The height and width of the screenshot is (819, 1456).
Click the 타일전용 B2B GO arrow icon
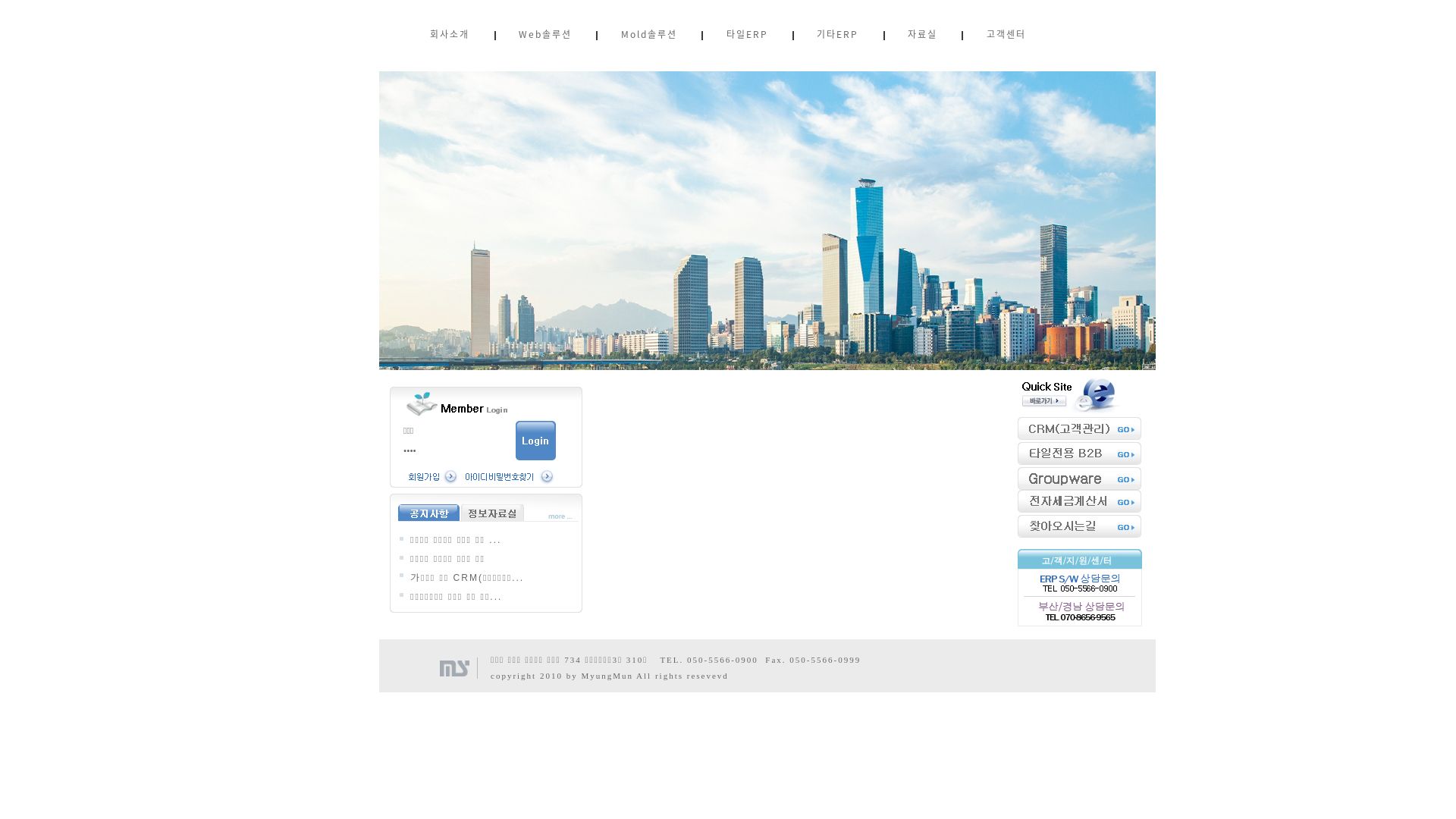pos(1125,453)
